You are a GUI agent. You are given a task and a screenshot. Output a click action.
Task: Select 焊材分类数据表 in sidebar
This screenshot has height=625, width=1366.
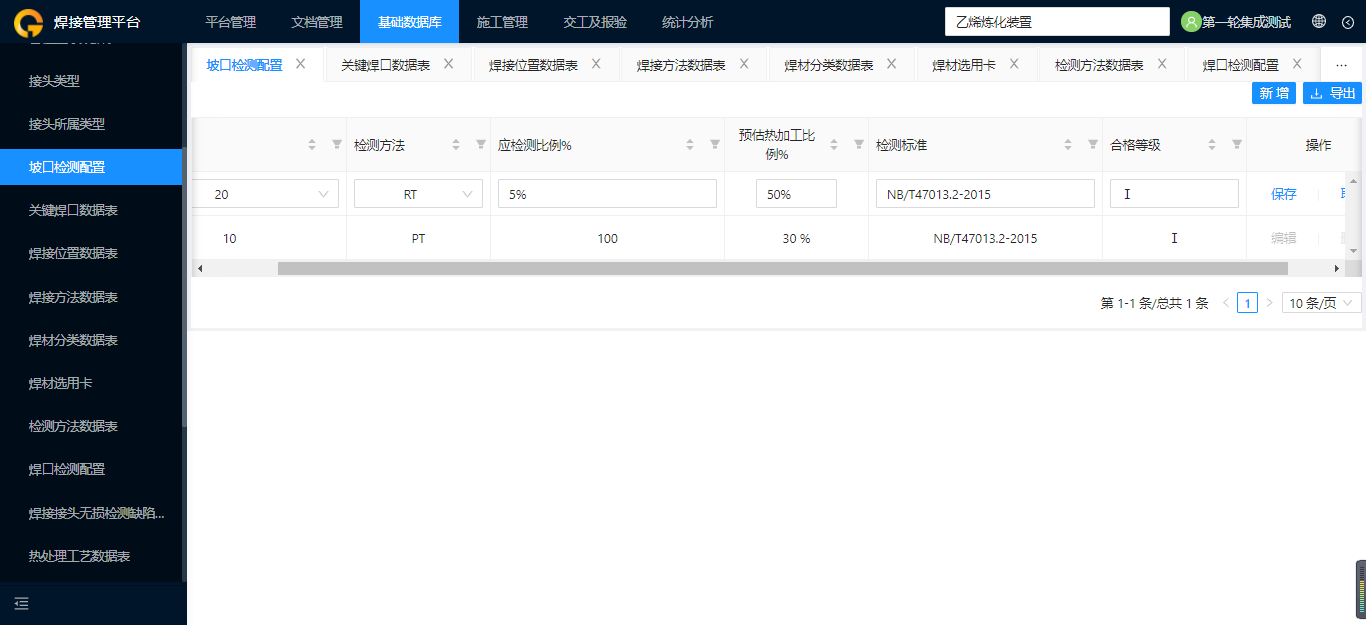(x=91, y=340)
